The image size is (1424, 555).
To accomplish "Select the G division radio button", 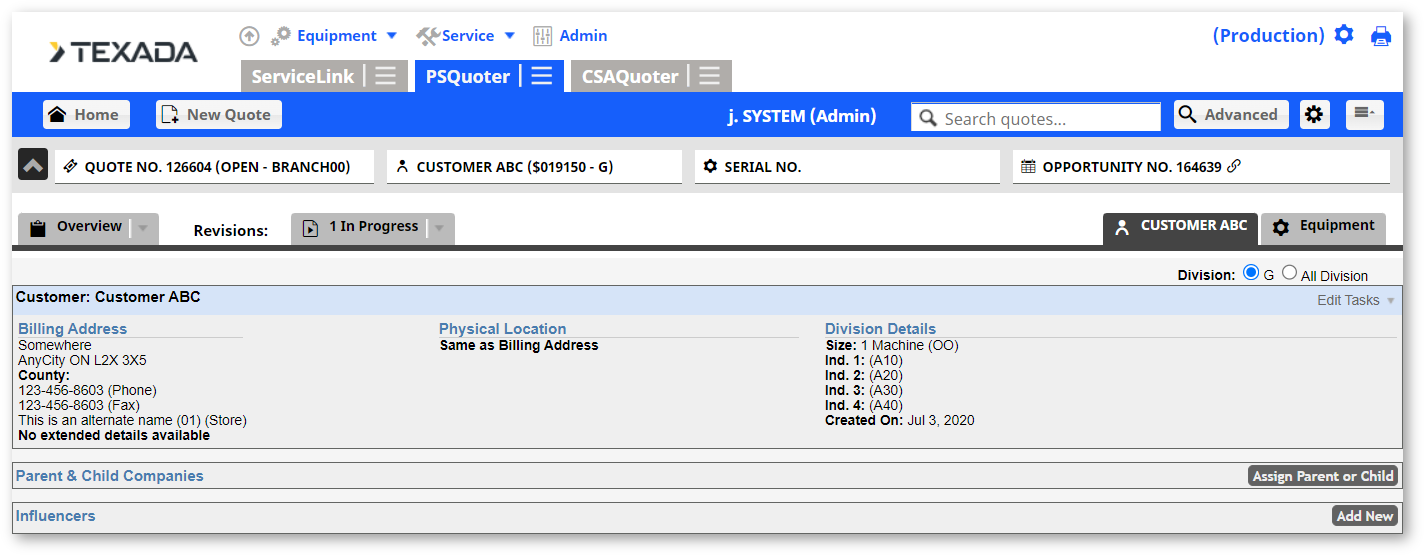I will pos(1251,272).
